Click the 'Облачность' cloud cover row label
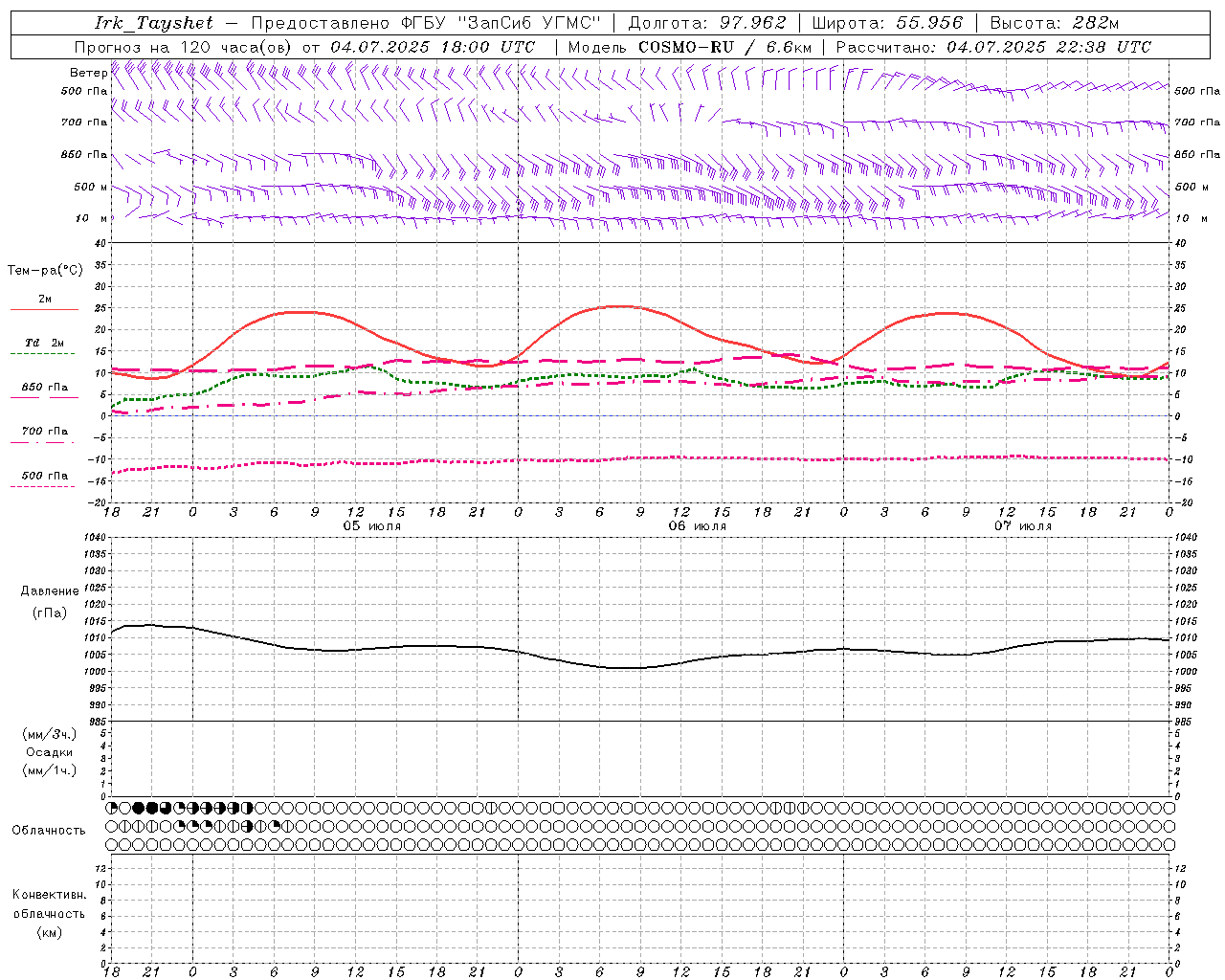The image size is (1225, 980). coord(49,830)
